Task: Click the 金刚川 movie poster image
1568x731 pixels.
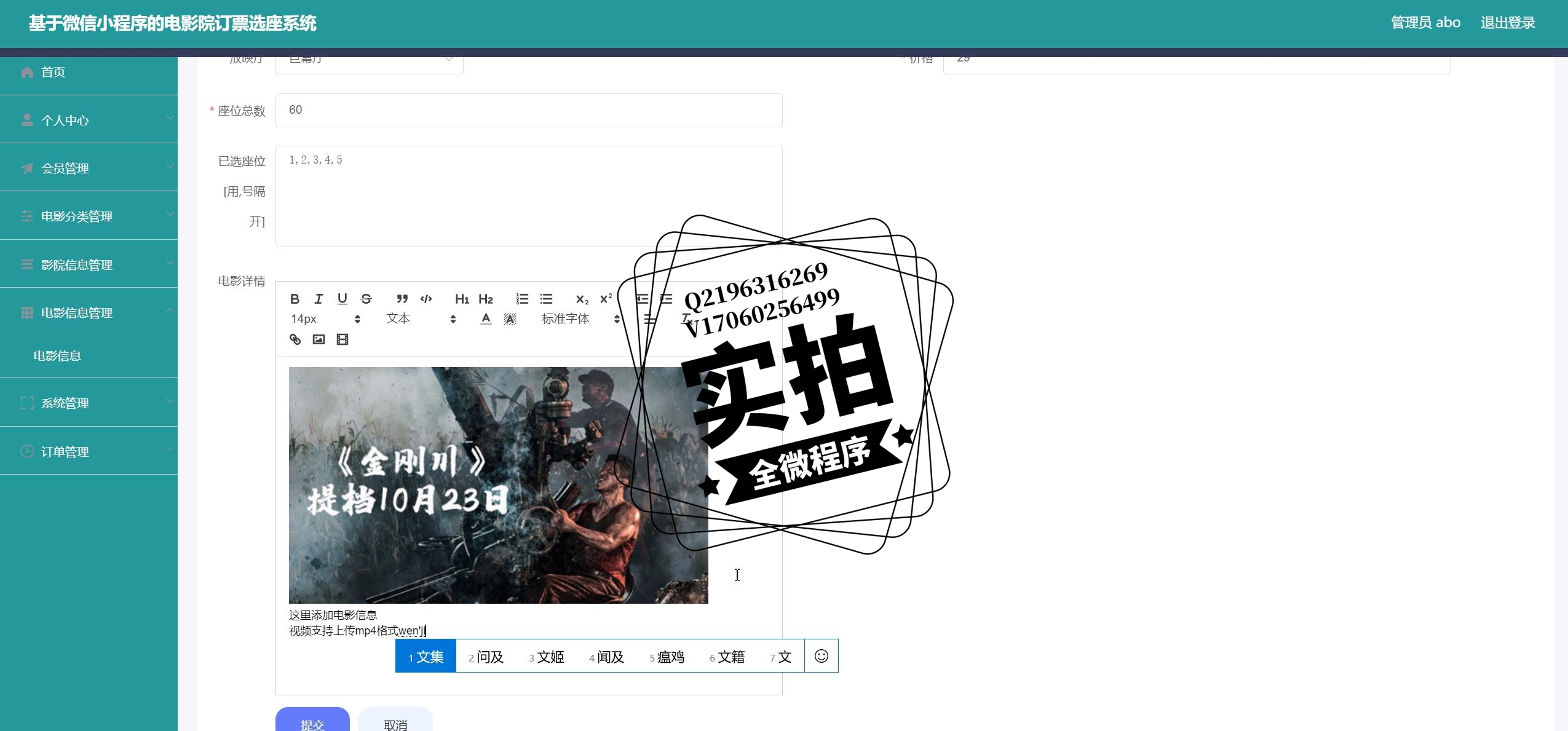Action: 498,485
